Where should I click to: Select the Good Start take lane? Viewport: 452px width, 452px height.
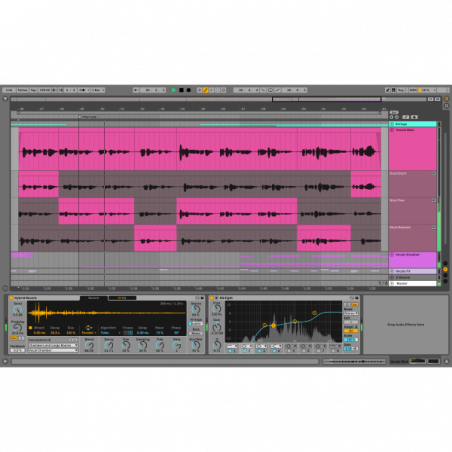coord(412,184)
